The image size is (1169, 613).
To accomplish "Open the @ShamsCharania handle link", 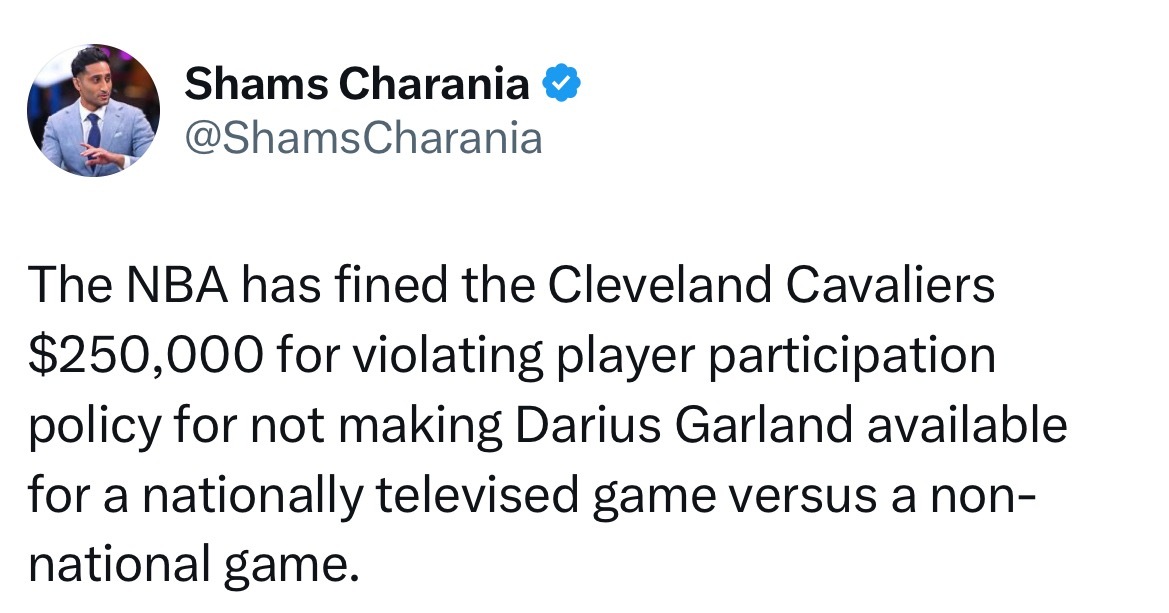I will pos(363,139).
